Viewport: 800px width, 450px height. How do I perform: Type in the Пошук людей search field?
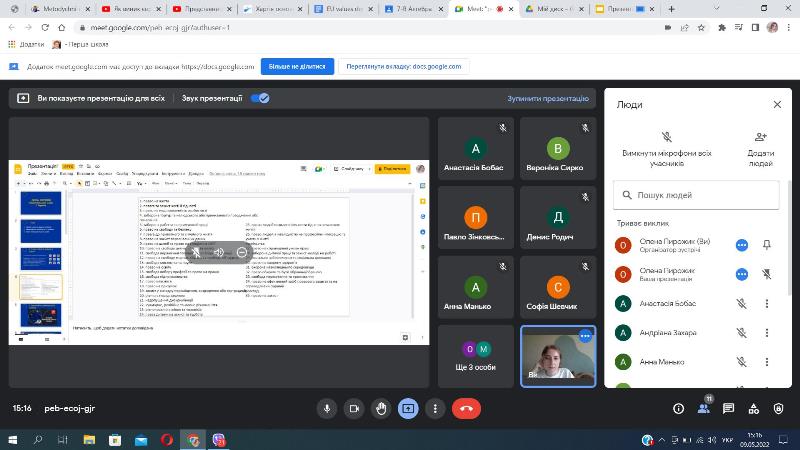700,195
